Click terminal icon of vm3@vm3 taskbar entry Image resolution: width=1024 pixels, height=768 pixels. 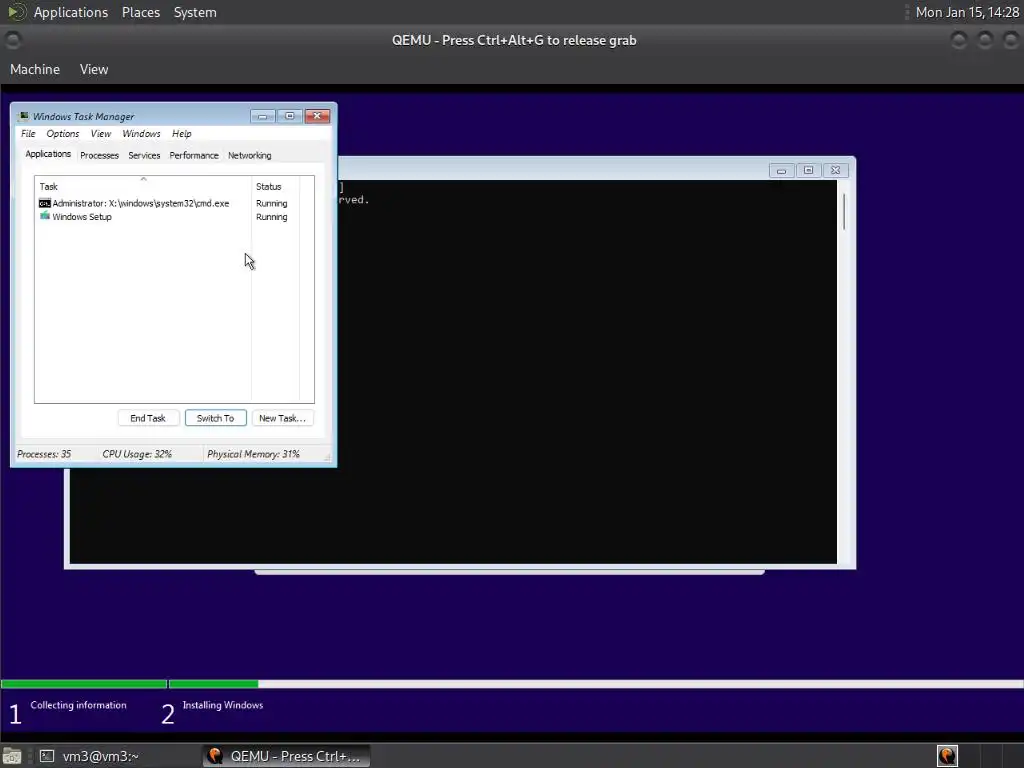click(x=46, y=756)
